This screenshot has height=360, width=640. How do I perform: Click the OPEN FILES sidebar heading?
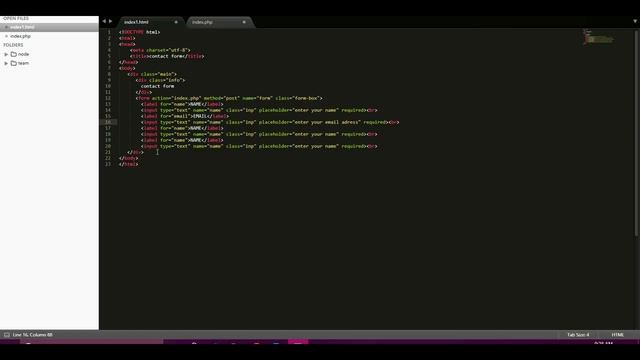click(x=16, y=19)
